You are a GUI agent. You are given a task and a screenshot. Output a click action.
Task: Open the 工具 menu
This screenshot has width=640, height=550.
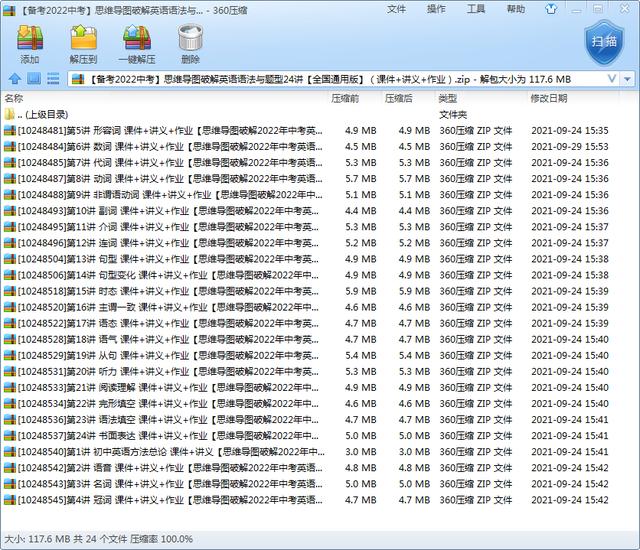(476, 9)
